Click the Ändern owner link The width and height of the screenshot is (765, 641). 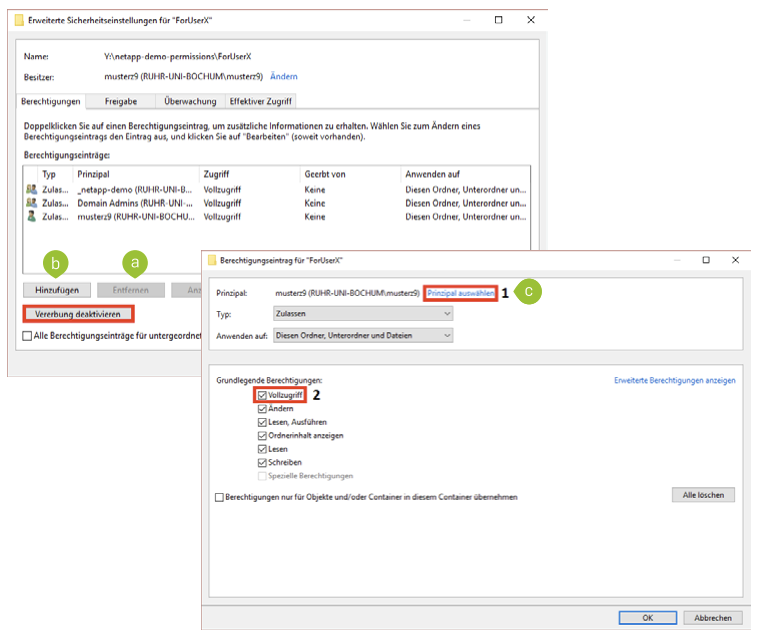pos(283,76)
